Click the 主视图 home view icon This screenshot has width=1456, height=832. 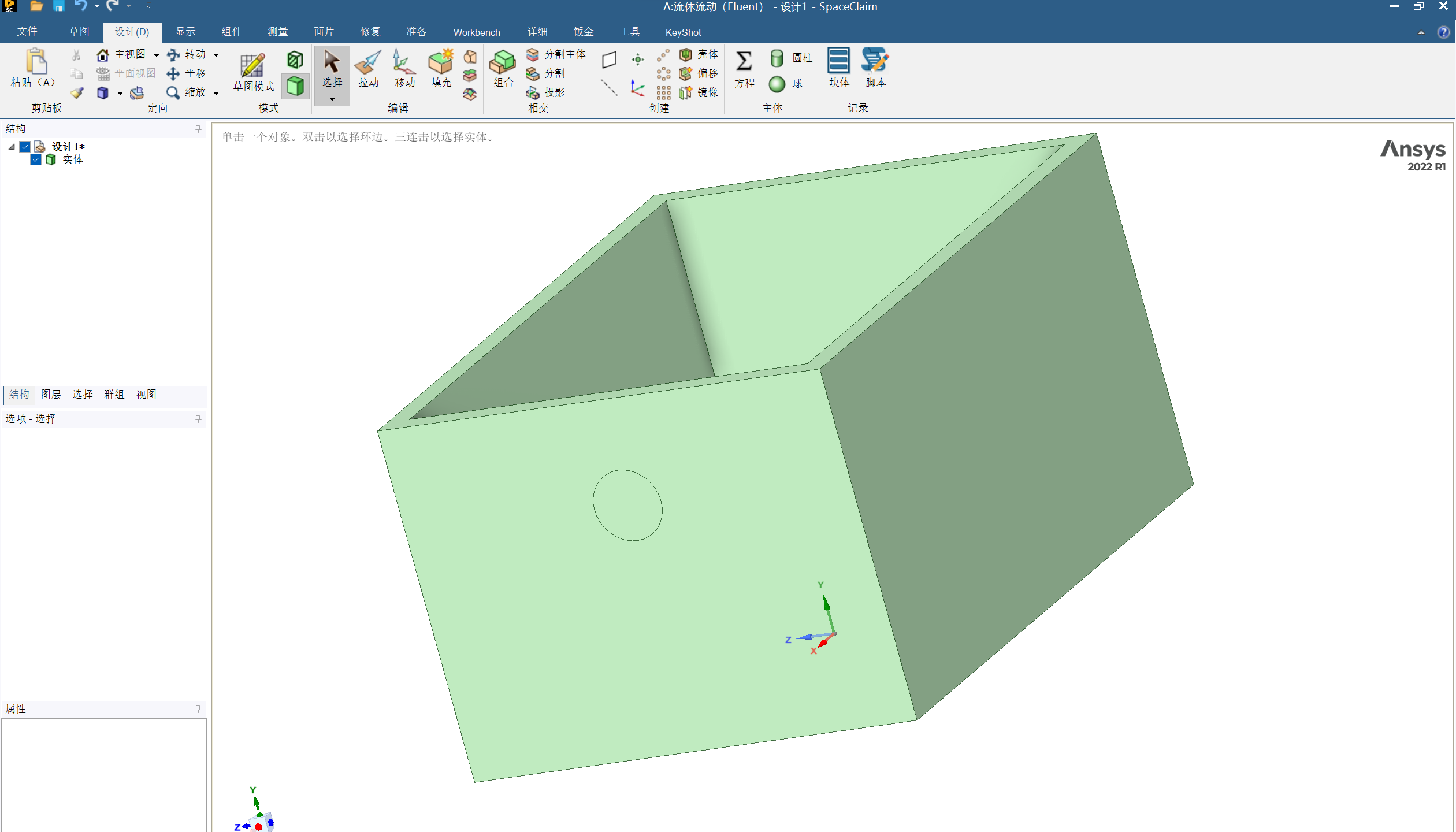click(x=103, y=54)
